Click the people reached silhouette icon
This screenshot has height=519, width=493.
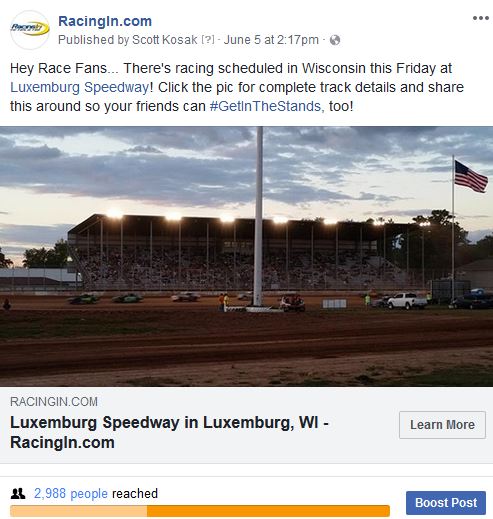pyautogui.click(x=18, y=493)
